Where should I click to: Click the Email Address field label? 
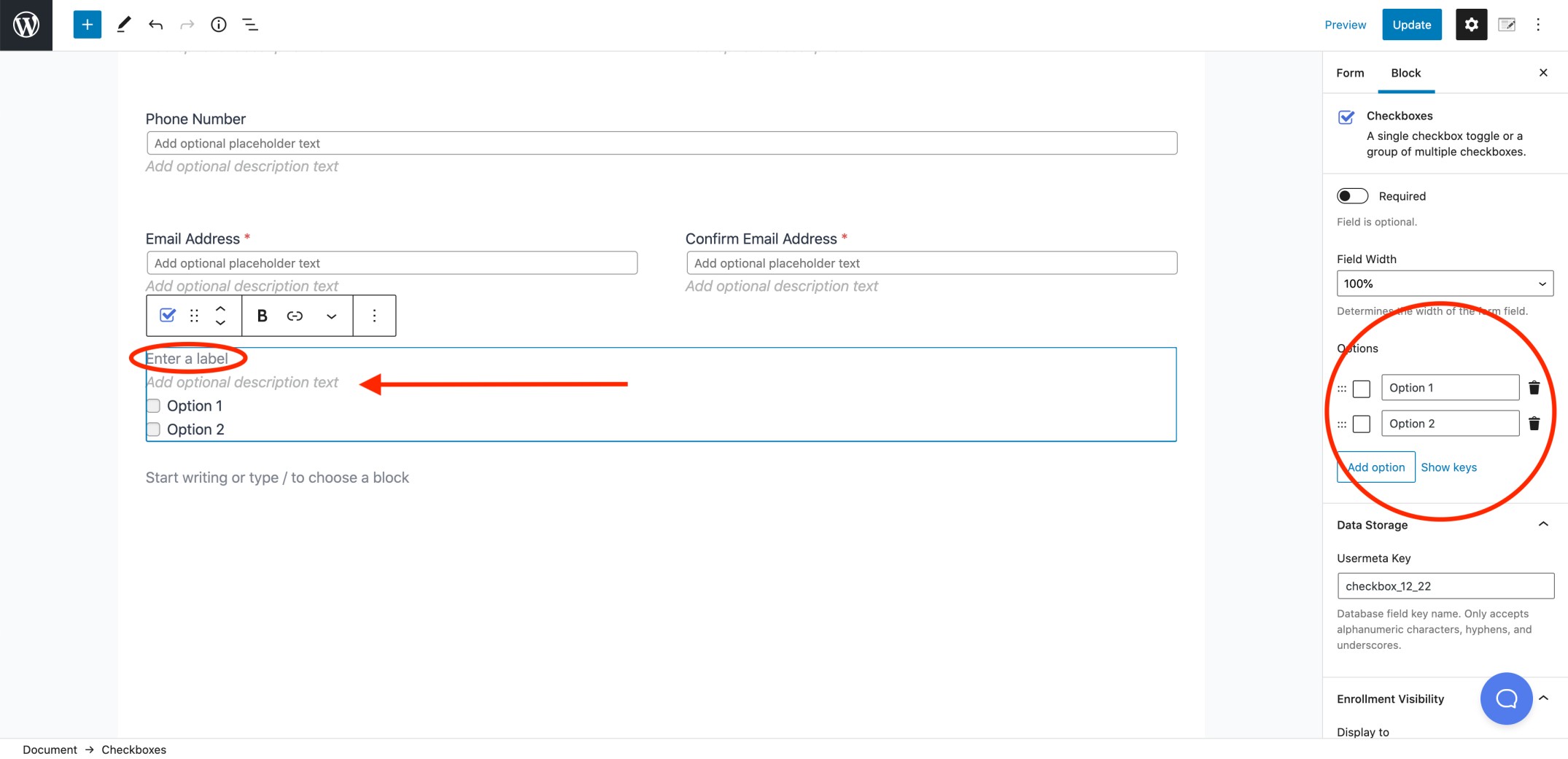pyautogui.click(x=193, y=238)
